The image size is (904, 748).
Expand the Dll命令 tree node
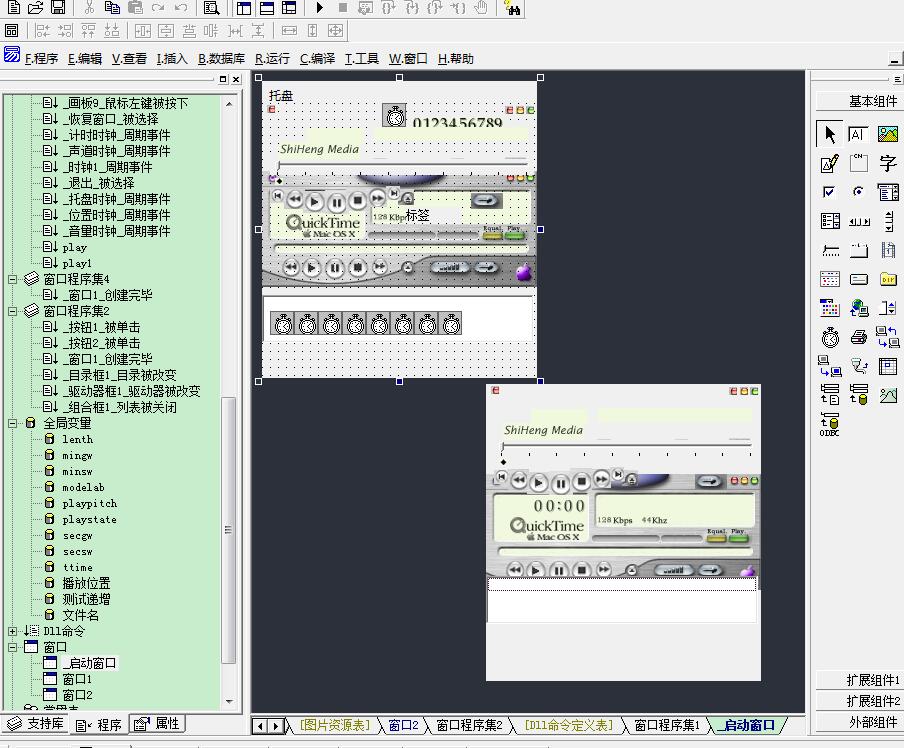tap(13, 631)
